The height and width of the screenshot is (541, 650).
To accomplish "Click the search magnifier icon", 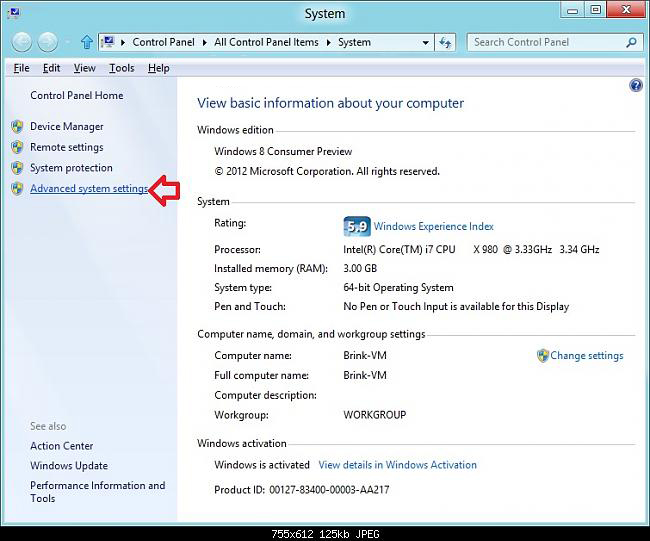I will pos(631,42).
